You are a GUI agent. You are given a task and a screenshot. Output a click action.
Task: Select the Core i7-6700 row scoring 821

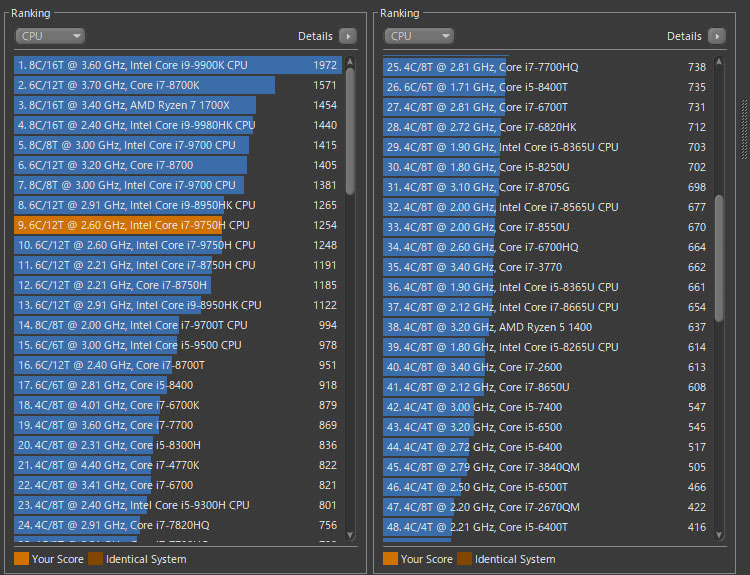coord(178,486)
